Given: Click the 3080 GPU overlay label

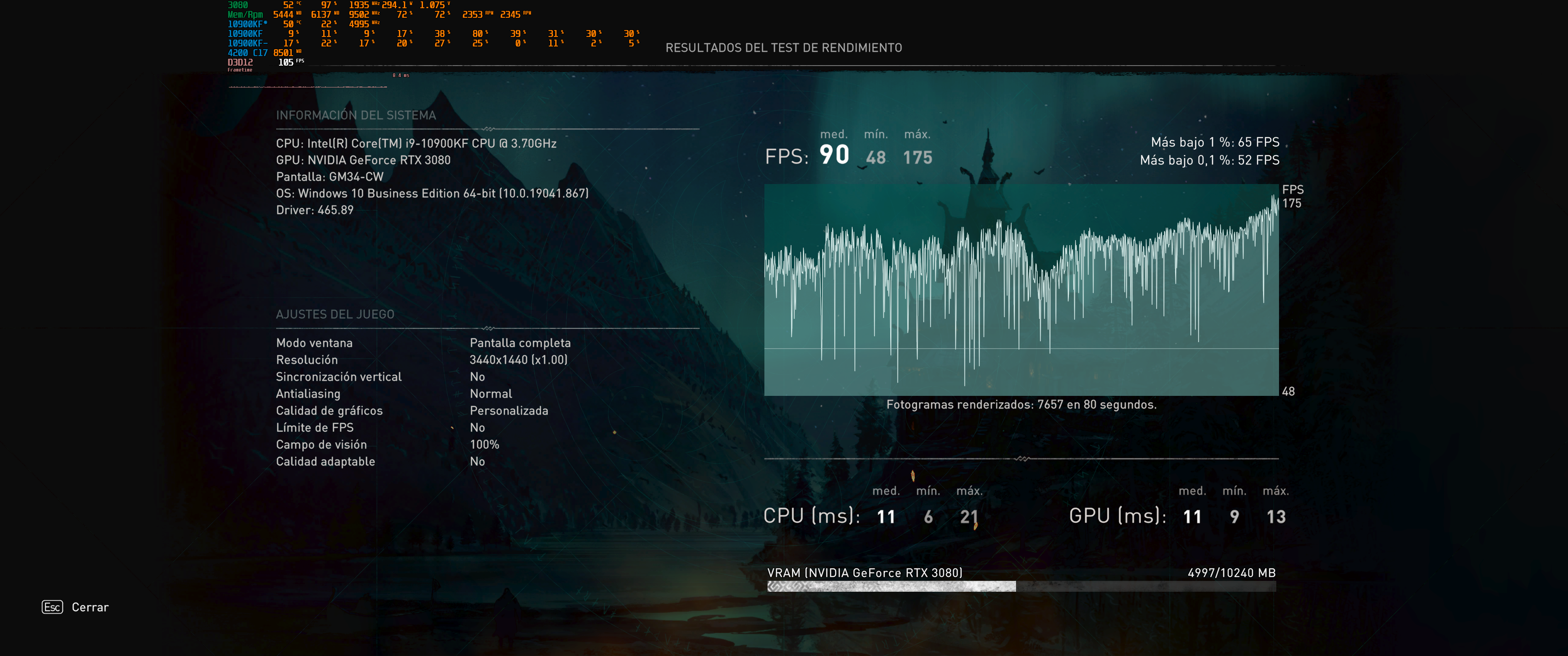Looking at the screenshot, I should tap(237, 5).
